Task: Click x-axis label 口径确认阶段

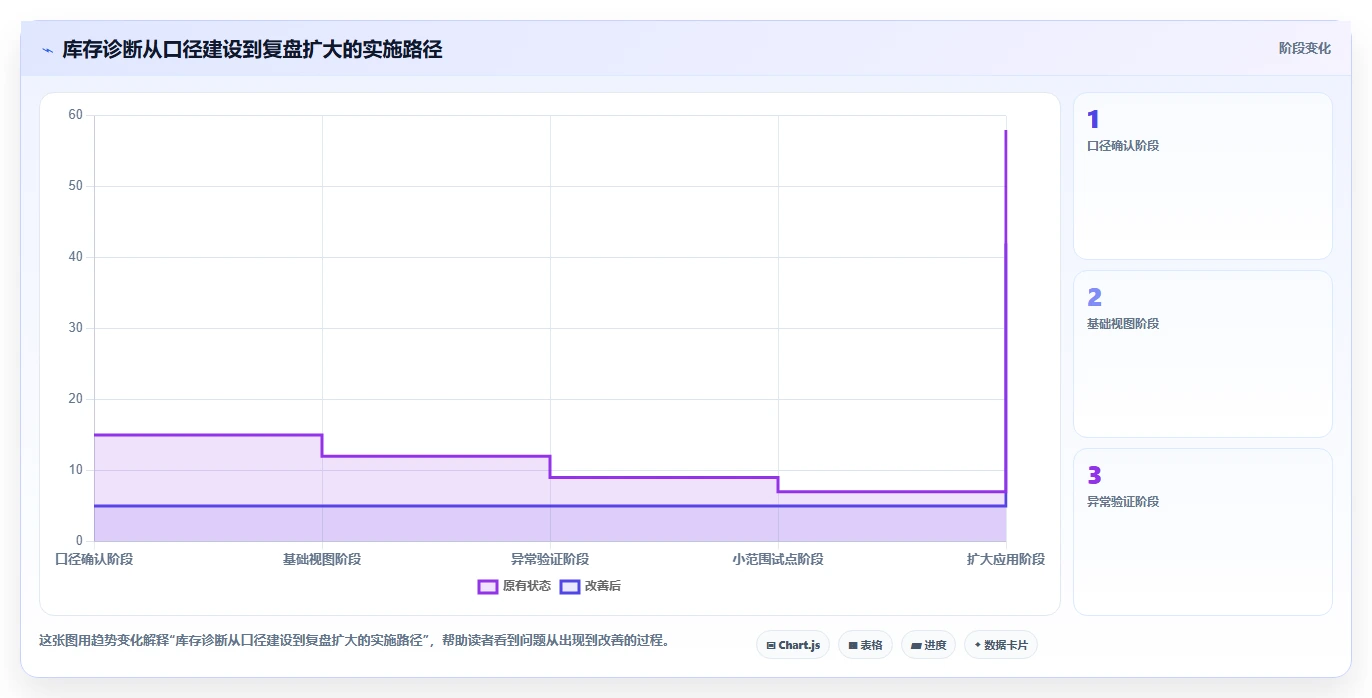Action: pos(94,559)
